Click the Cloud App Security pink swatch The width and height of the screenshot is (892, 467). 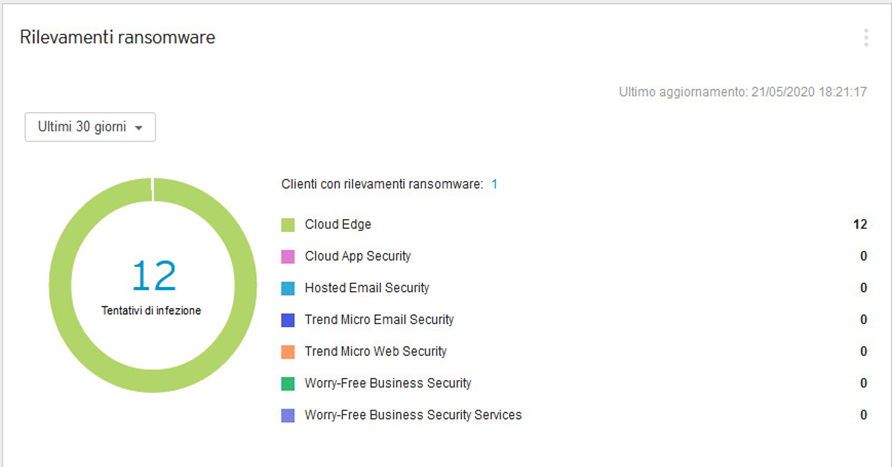288,257
